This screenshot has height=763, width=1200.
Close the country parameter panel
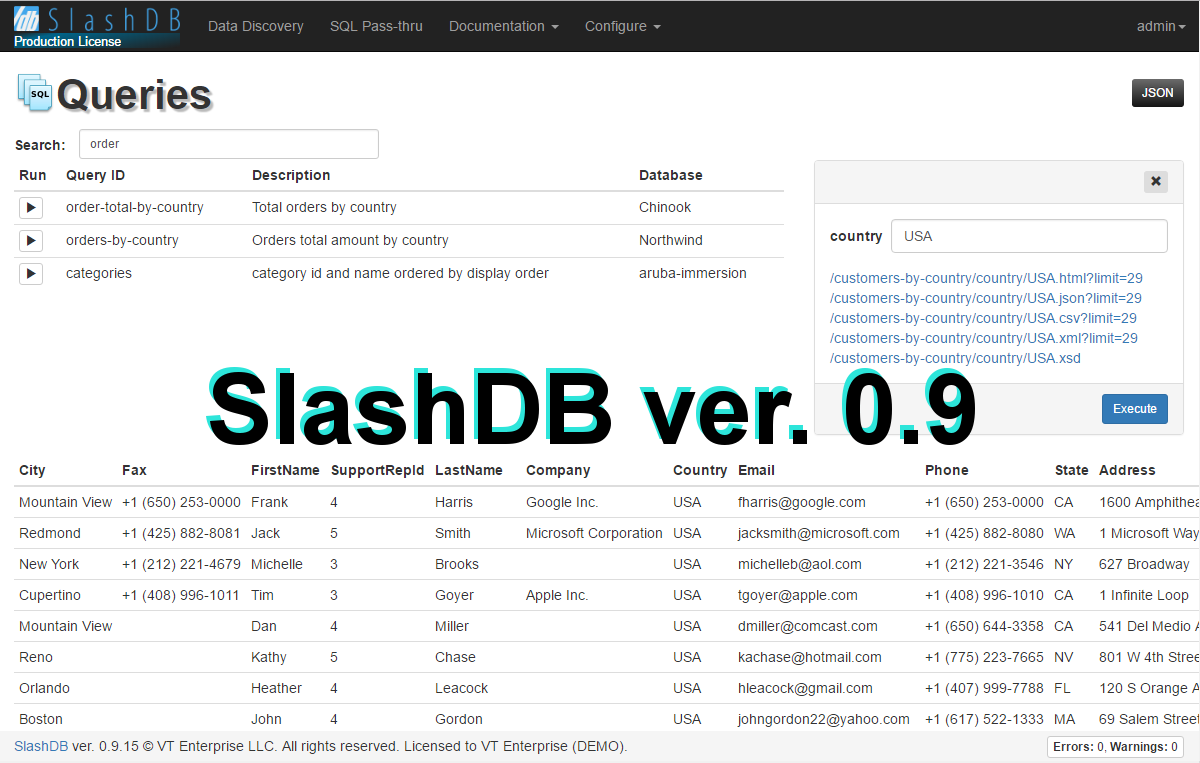(1156, 181)
